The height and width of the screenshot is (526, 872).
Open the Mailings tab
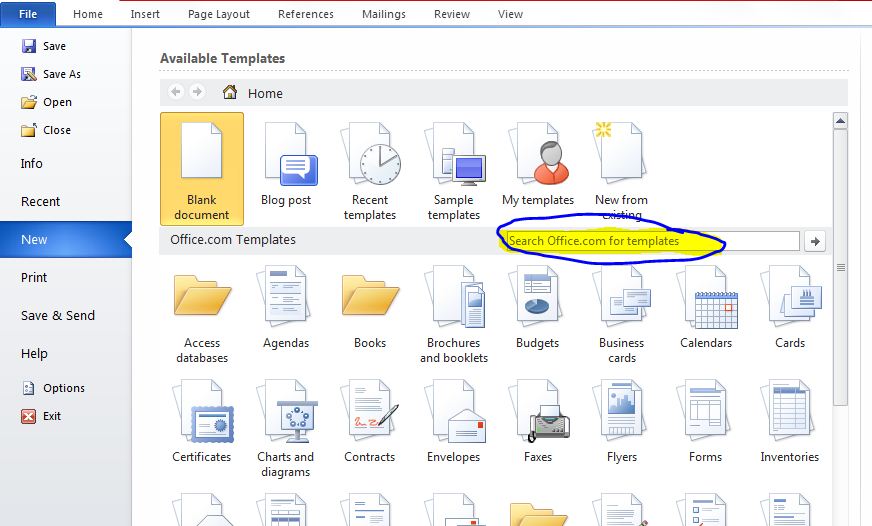384,14
